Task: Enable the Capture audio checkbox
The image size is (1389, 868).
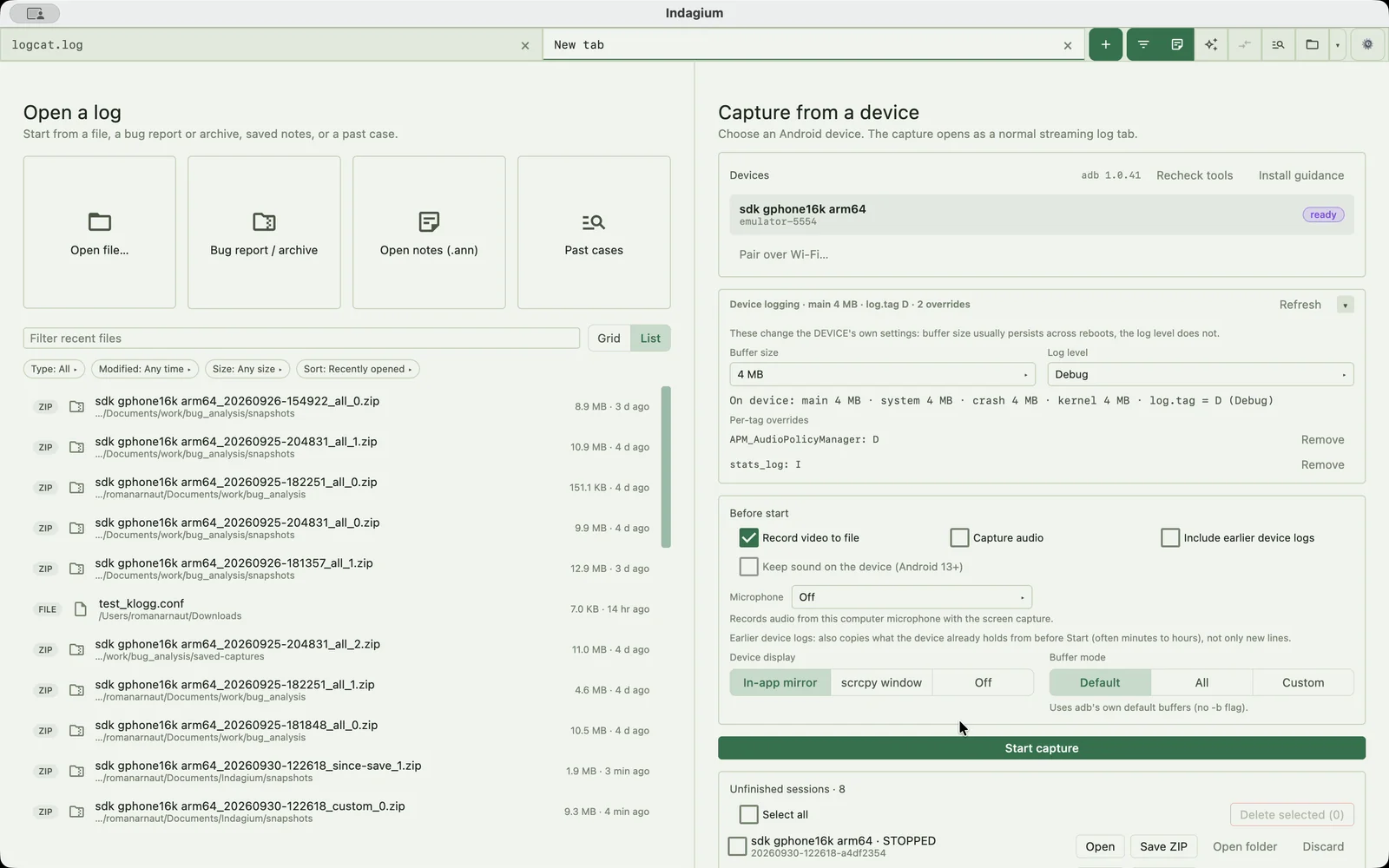Action: (959, 538)
